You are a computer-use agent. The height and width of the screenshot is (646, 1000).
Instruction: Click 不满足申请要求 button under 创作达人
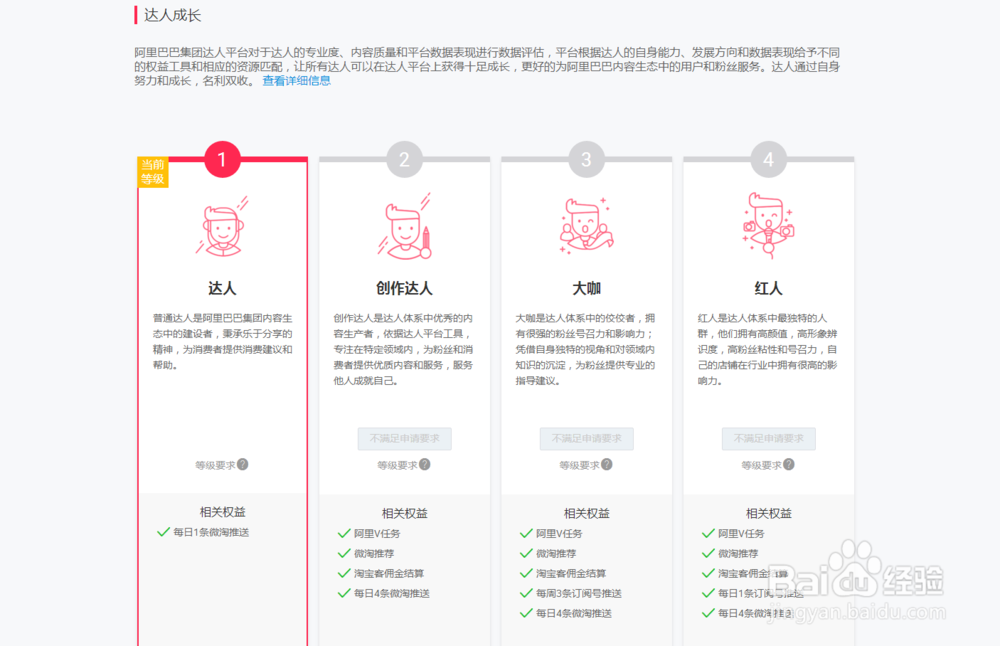click(x=404, y=439)
